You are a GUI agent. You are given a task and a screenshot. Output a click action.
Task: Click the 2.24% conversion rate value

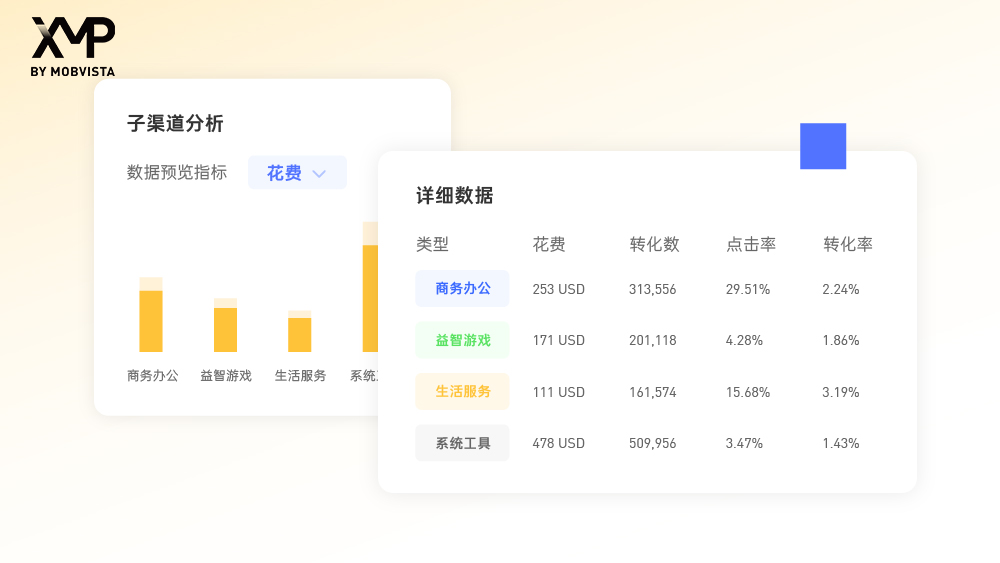841,289
